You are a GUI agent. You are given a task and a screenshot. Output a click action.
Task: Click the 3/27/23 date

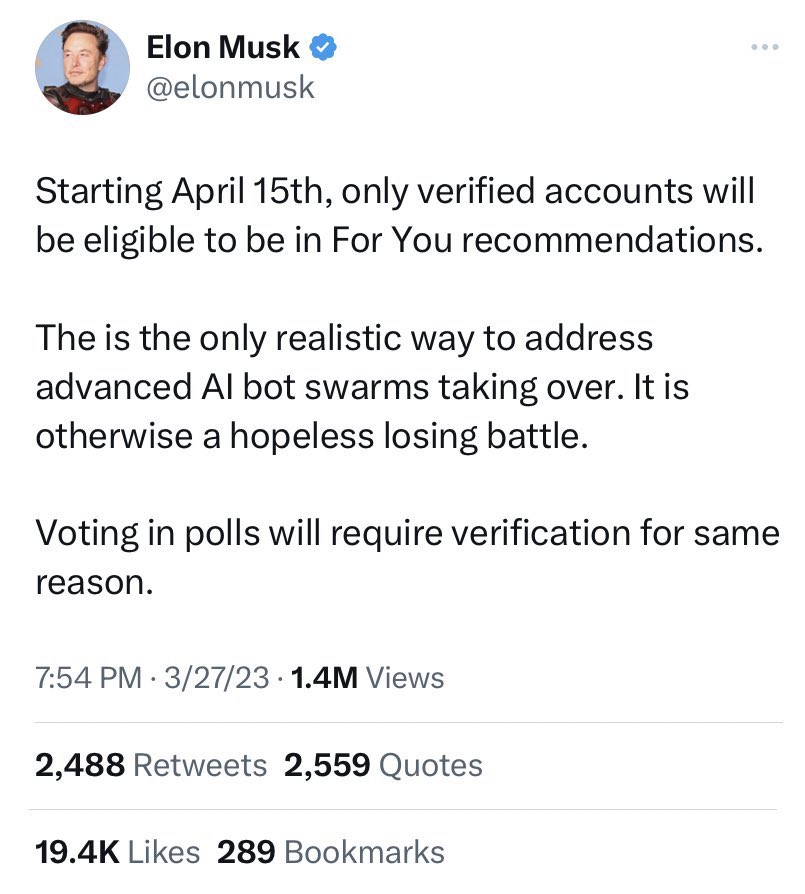click(217, 678)
